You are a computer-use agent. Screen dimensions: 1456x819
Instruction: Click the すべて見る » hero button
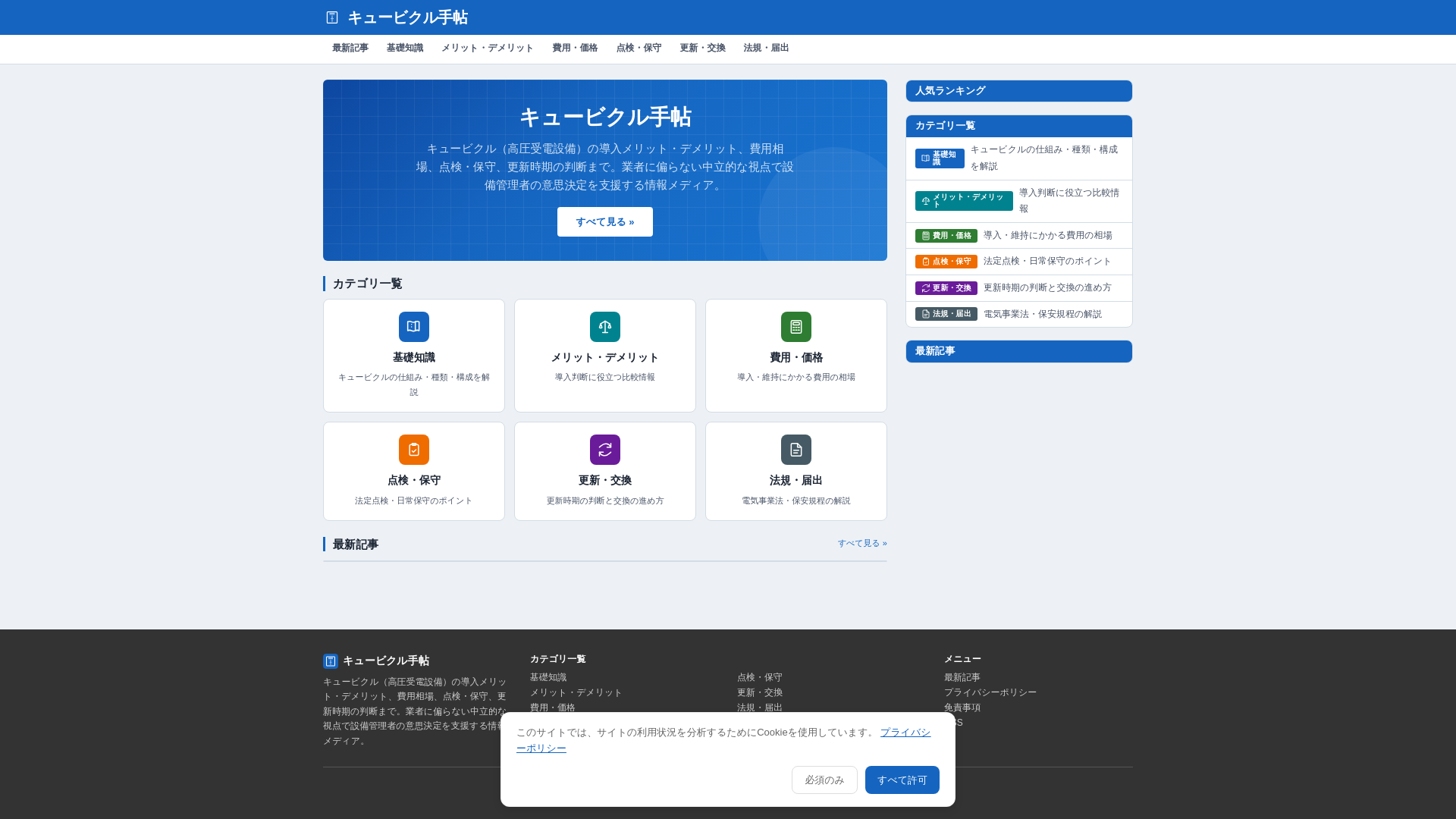[x=605, y=222]
